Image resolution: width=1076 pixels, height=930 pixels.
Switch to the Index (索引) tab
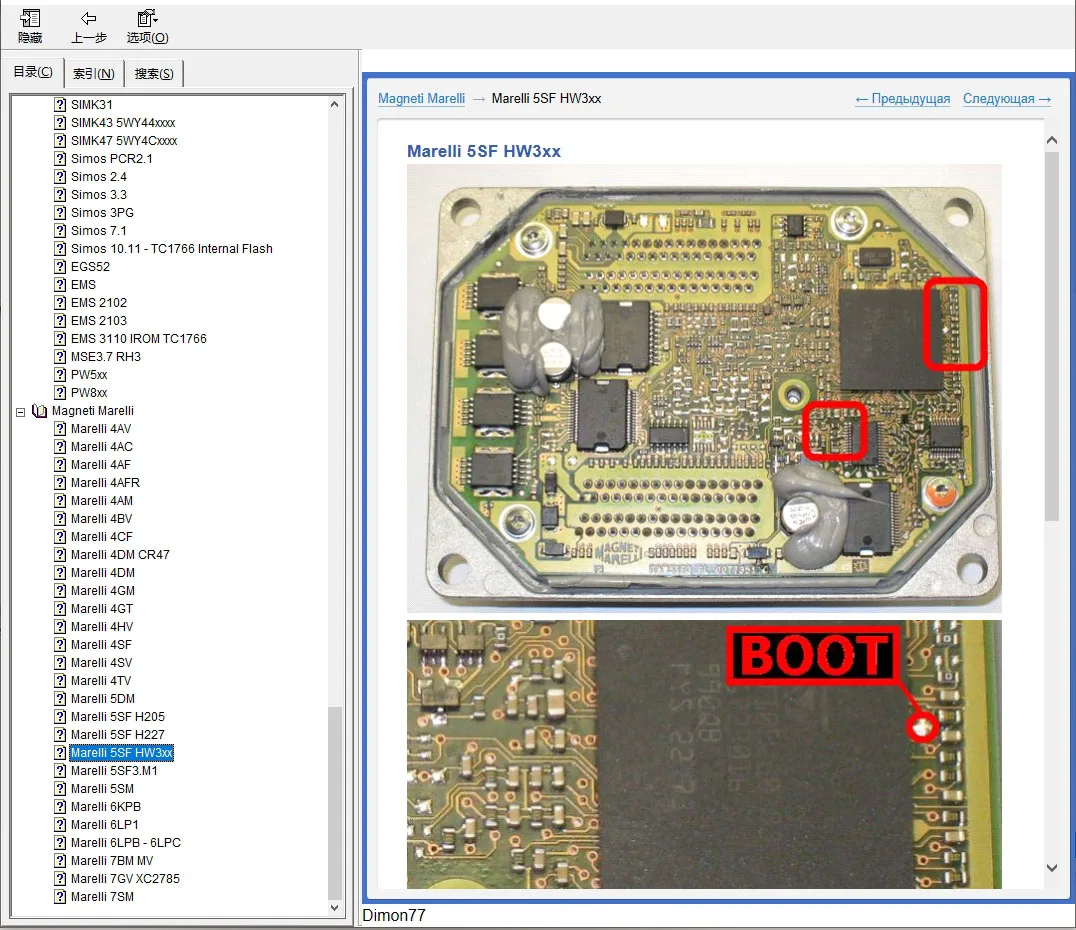(94, 74)
